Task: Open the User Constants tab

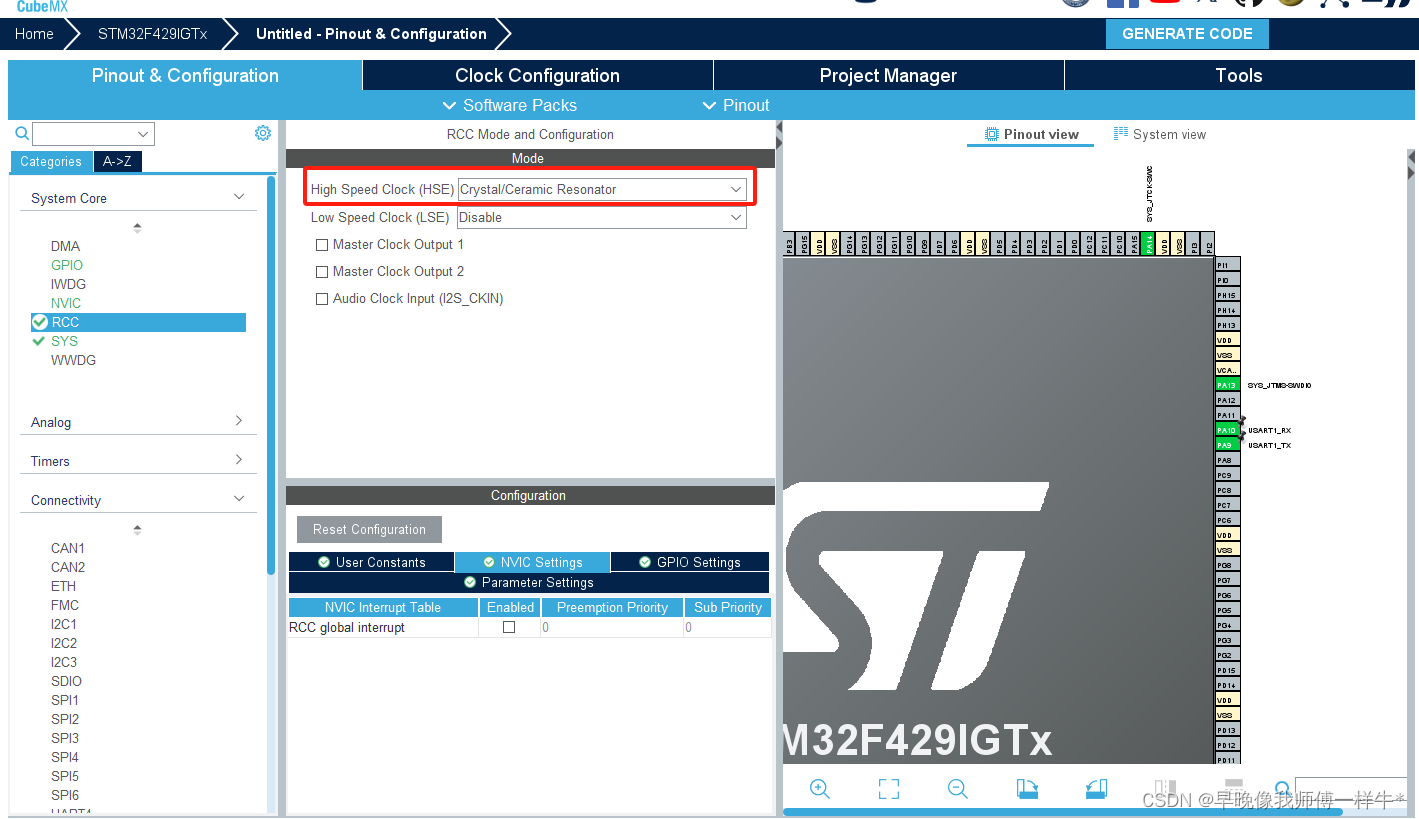Action: click(371, 562)
